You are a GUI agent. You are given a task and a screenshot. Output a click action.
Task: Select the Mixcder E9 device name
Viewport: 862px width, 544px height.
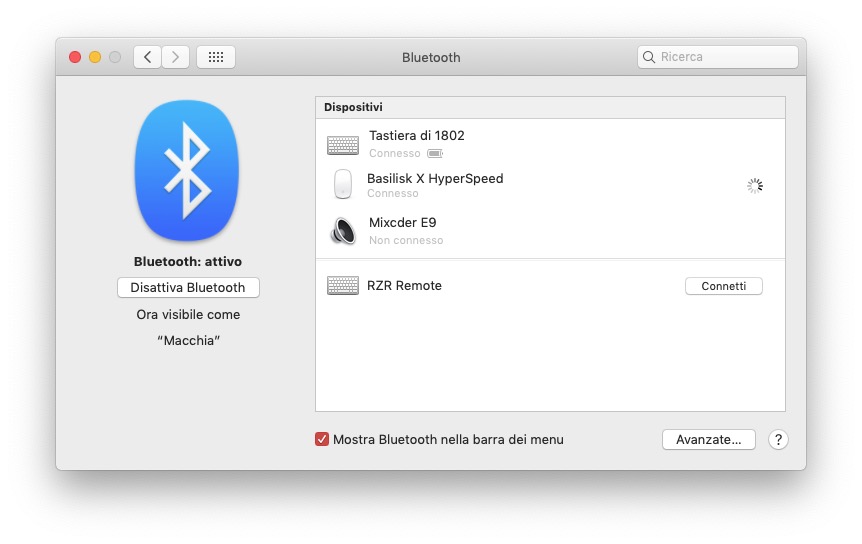(x=402, y=223)
